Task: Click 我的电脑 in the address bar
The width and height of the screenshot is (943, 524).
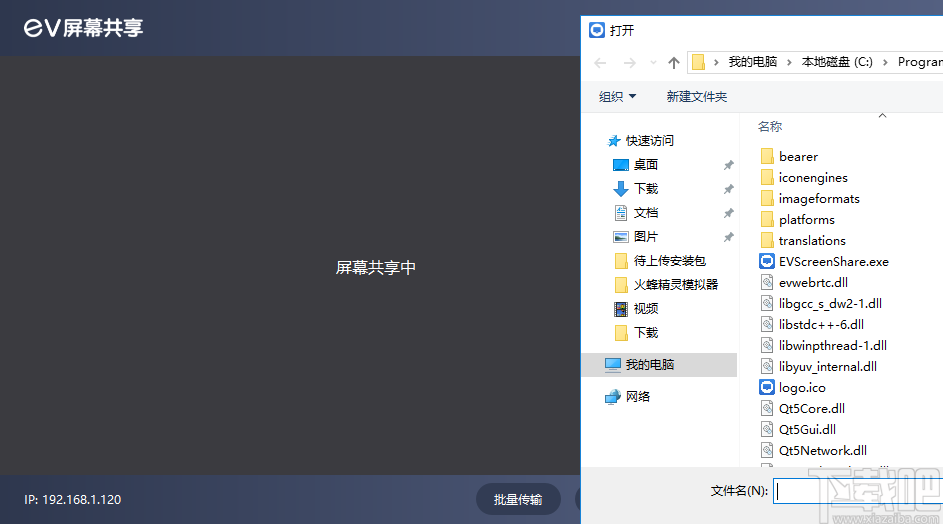Action: (752, 62)
